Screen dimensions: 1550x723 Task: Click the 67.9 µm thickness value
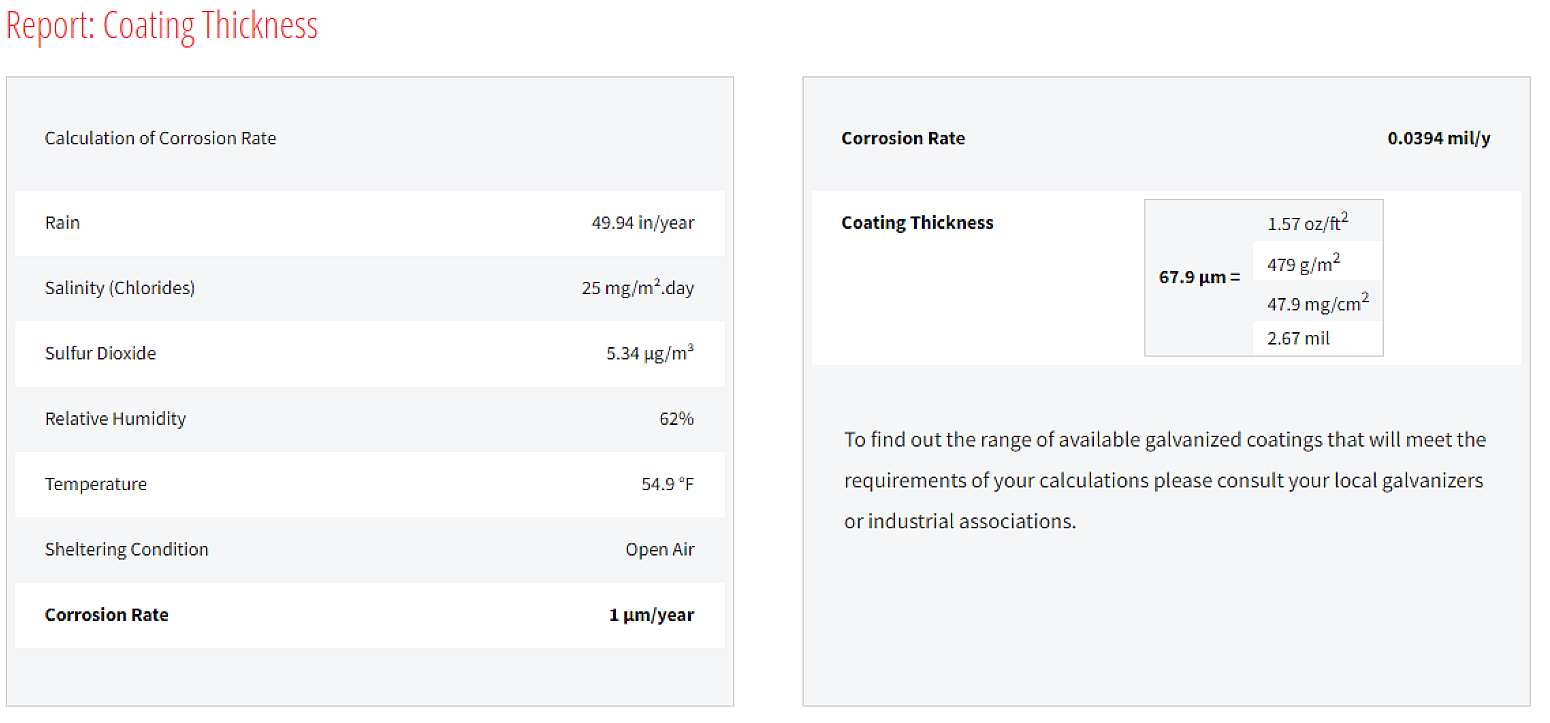coord(1198,277)
